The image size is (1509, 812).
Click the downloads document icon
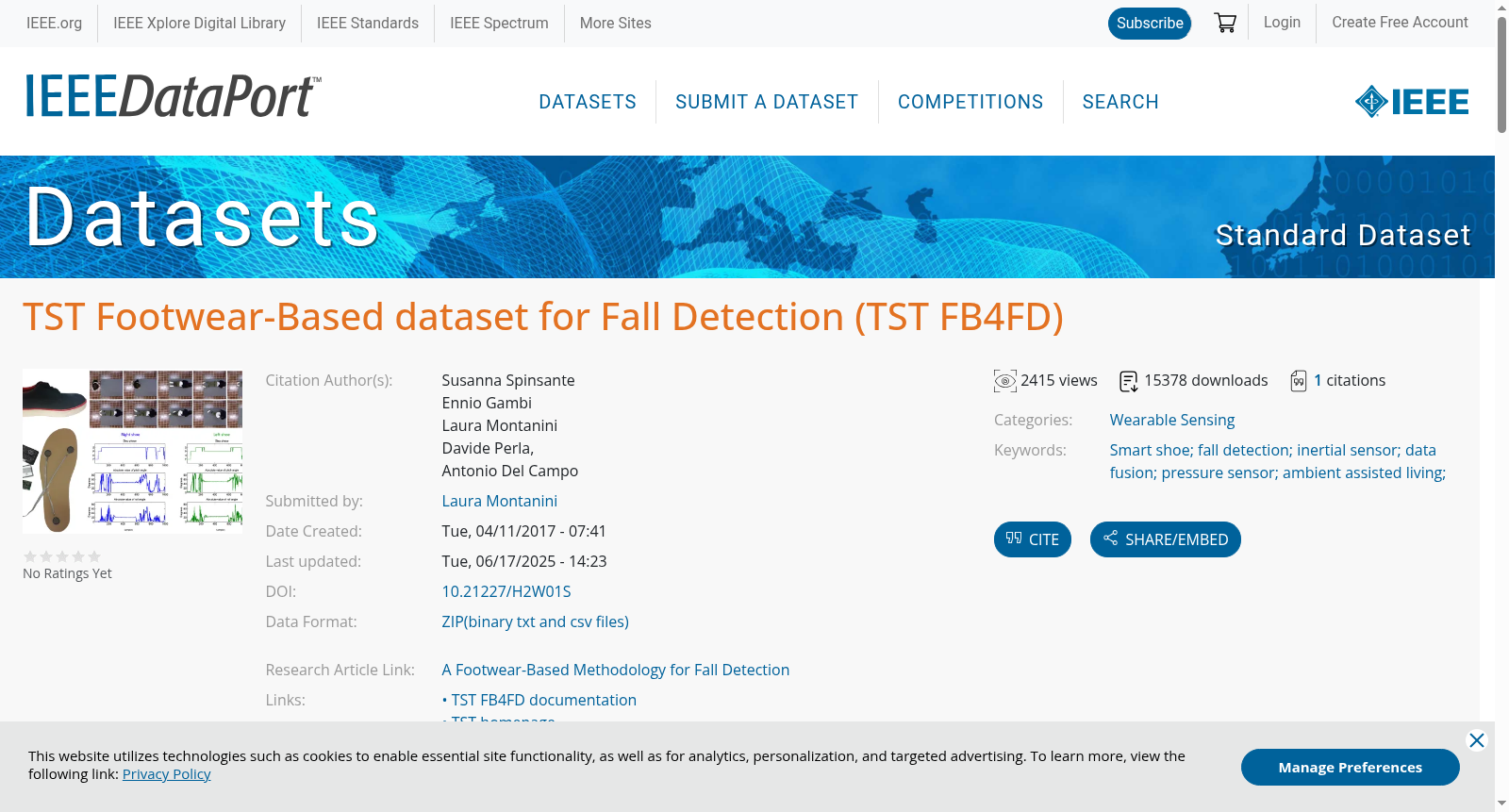point(1128,381)
